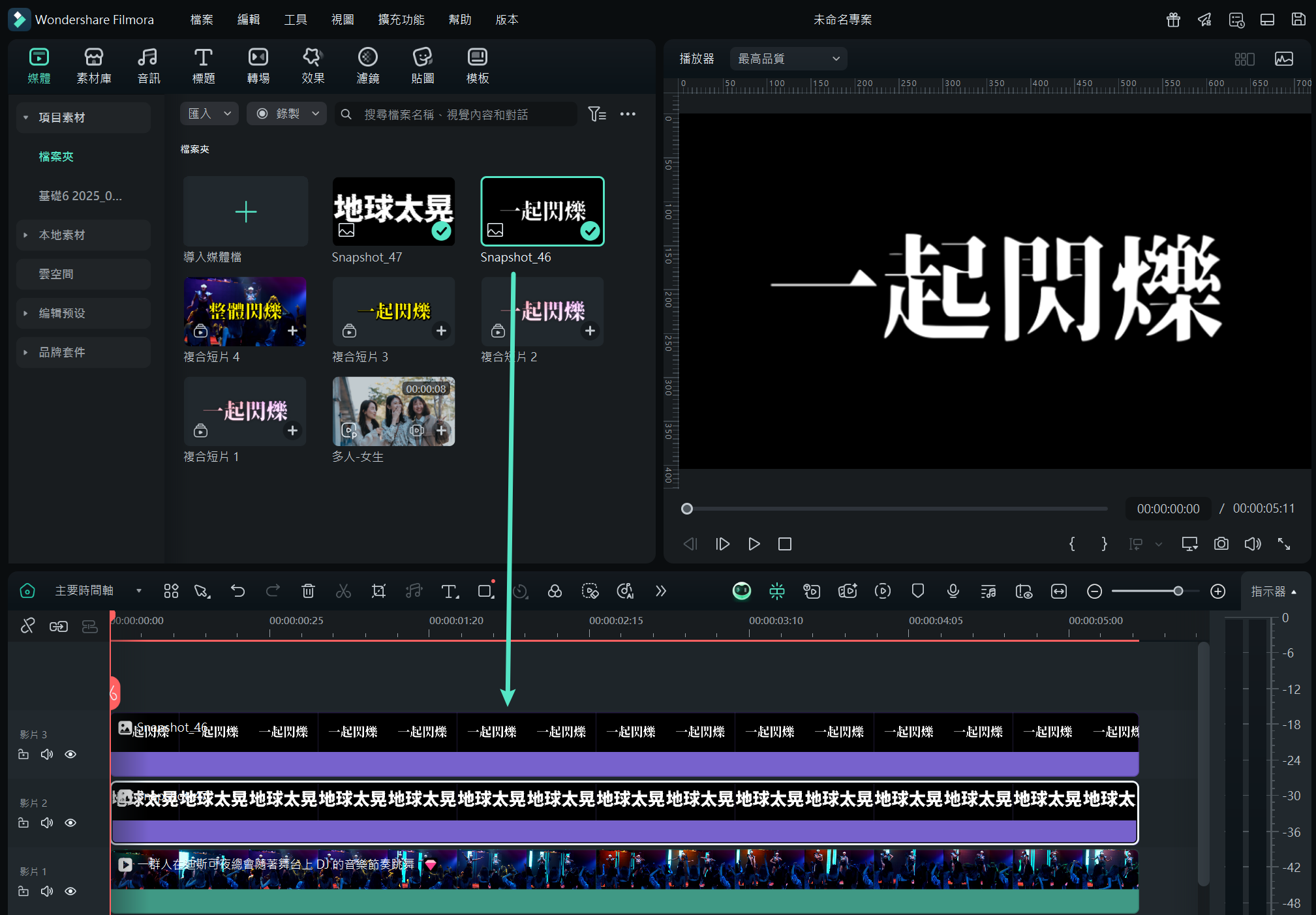Click the timeline zoom slider handle

1178,591
